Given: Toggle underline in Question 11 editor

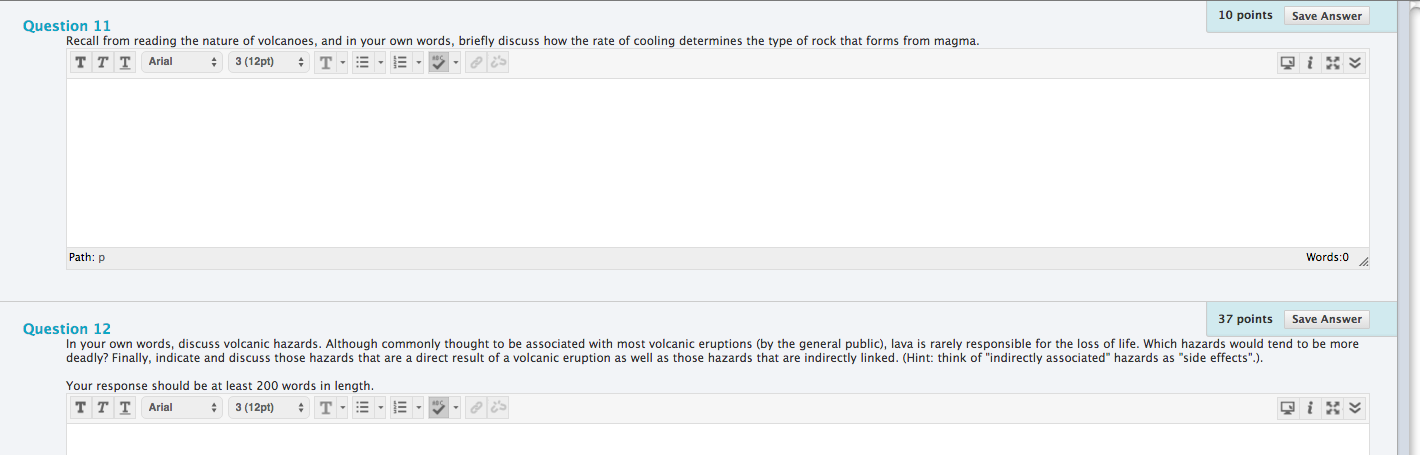Looking at the screenshot, I should point(125,62).
